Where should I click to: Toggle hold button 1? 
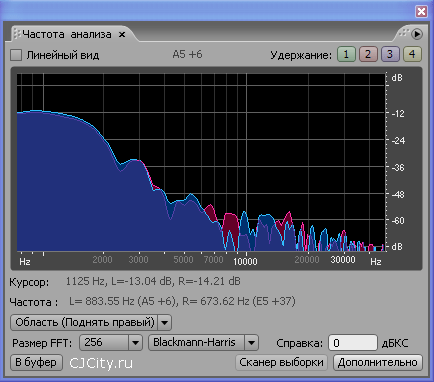click(x=346, y=54)
